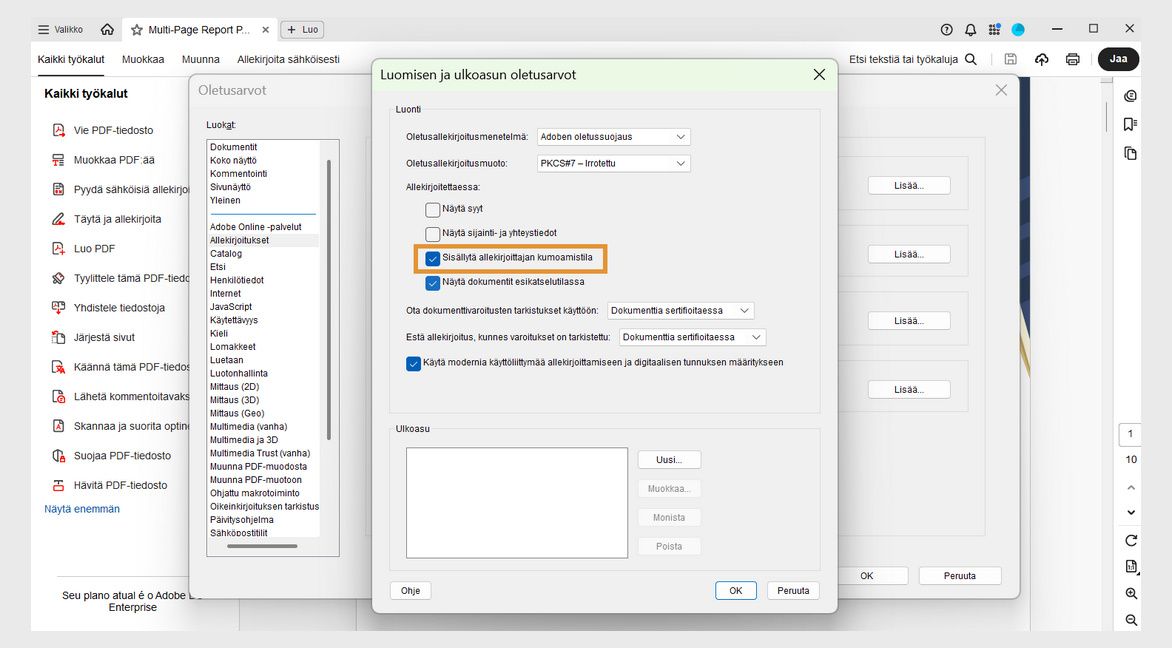Click the zoom in icon in right rail
Screen dimensions: 1172x648
pos(1131,593)
